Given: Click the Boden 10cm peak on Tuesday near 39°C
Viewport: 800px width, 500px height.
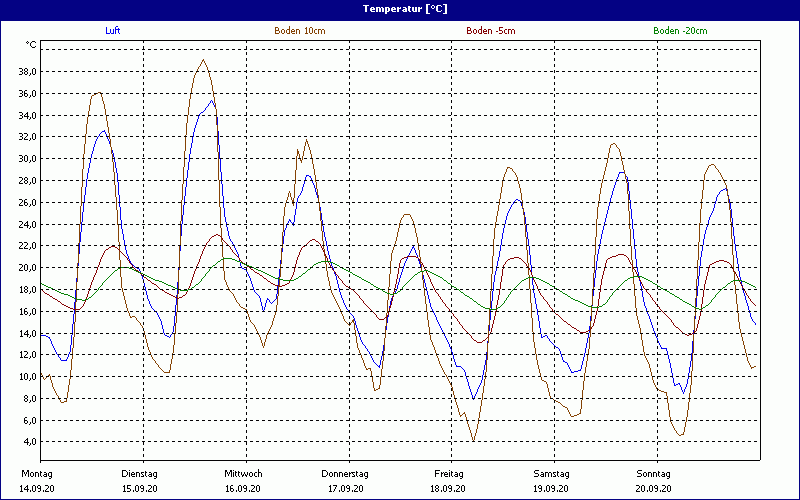Looking at the screenshot, I should coord(204,60).
